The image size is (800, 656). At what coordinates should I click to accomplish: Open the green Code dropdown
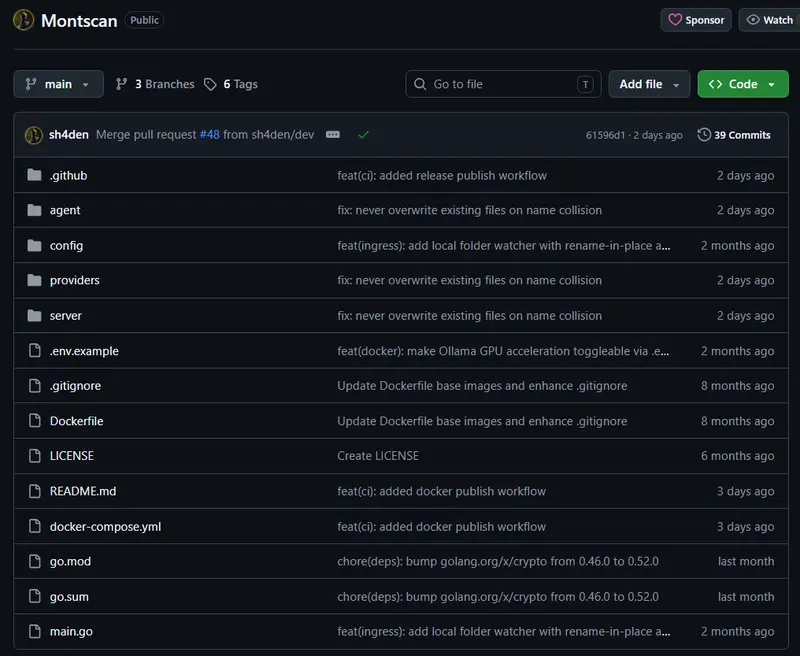[743, 84]
